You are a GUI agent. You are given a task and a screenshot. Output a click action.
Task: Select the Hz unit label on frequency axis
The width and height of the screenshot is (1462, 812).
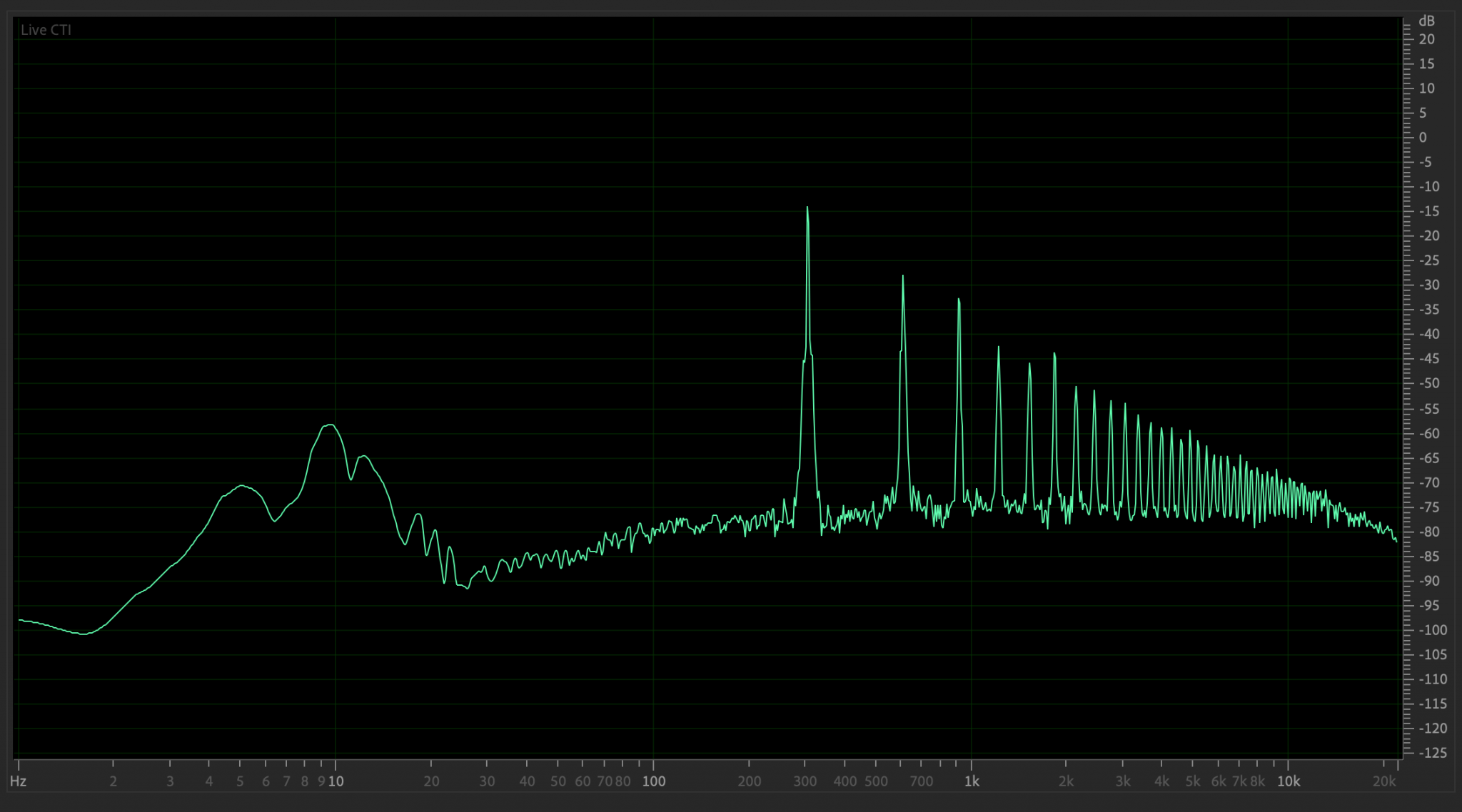[x=18, y=781]
